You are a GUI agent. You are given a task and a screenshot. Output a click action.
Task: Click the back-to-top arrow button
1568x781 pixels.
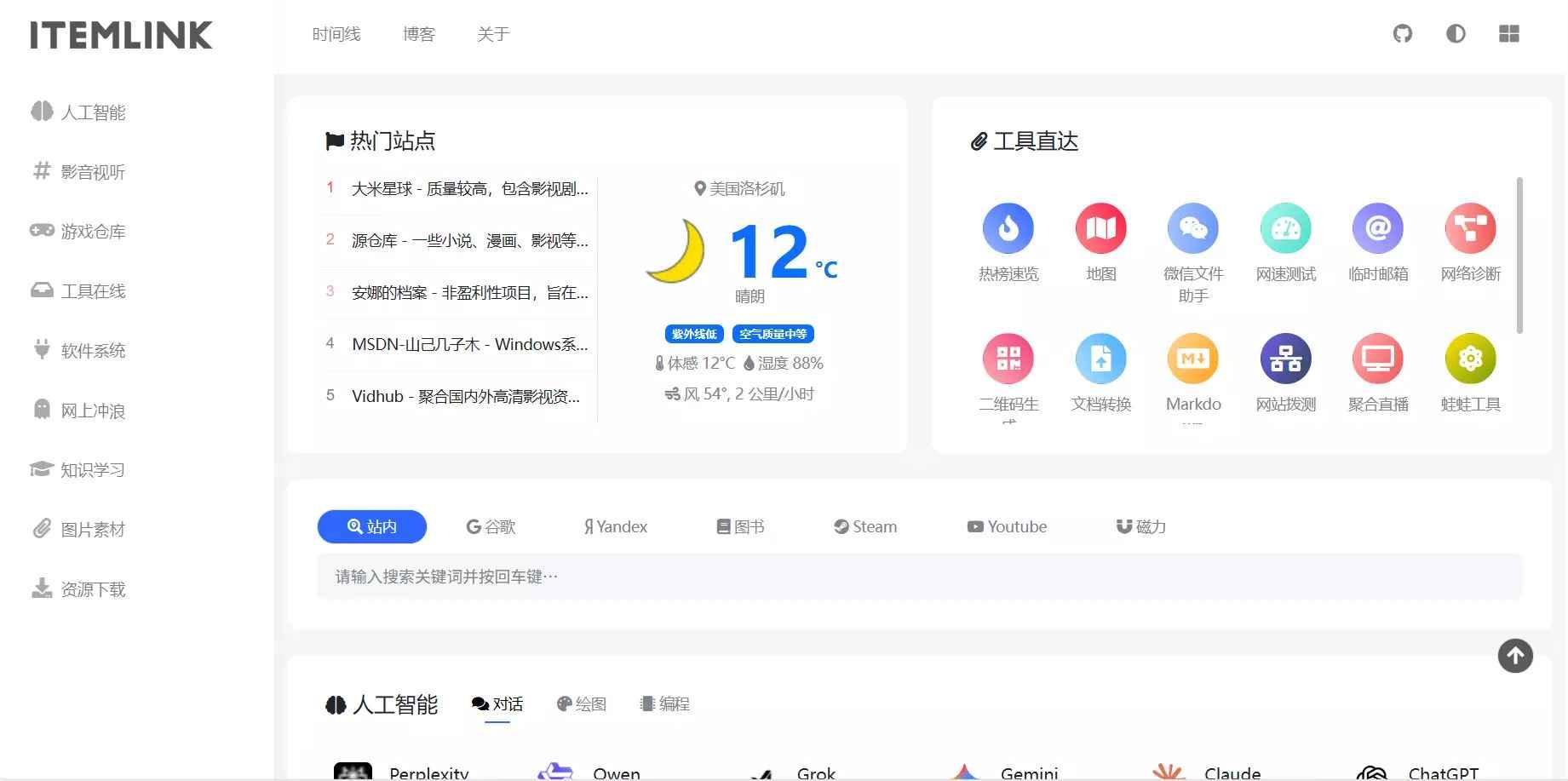1514,656
